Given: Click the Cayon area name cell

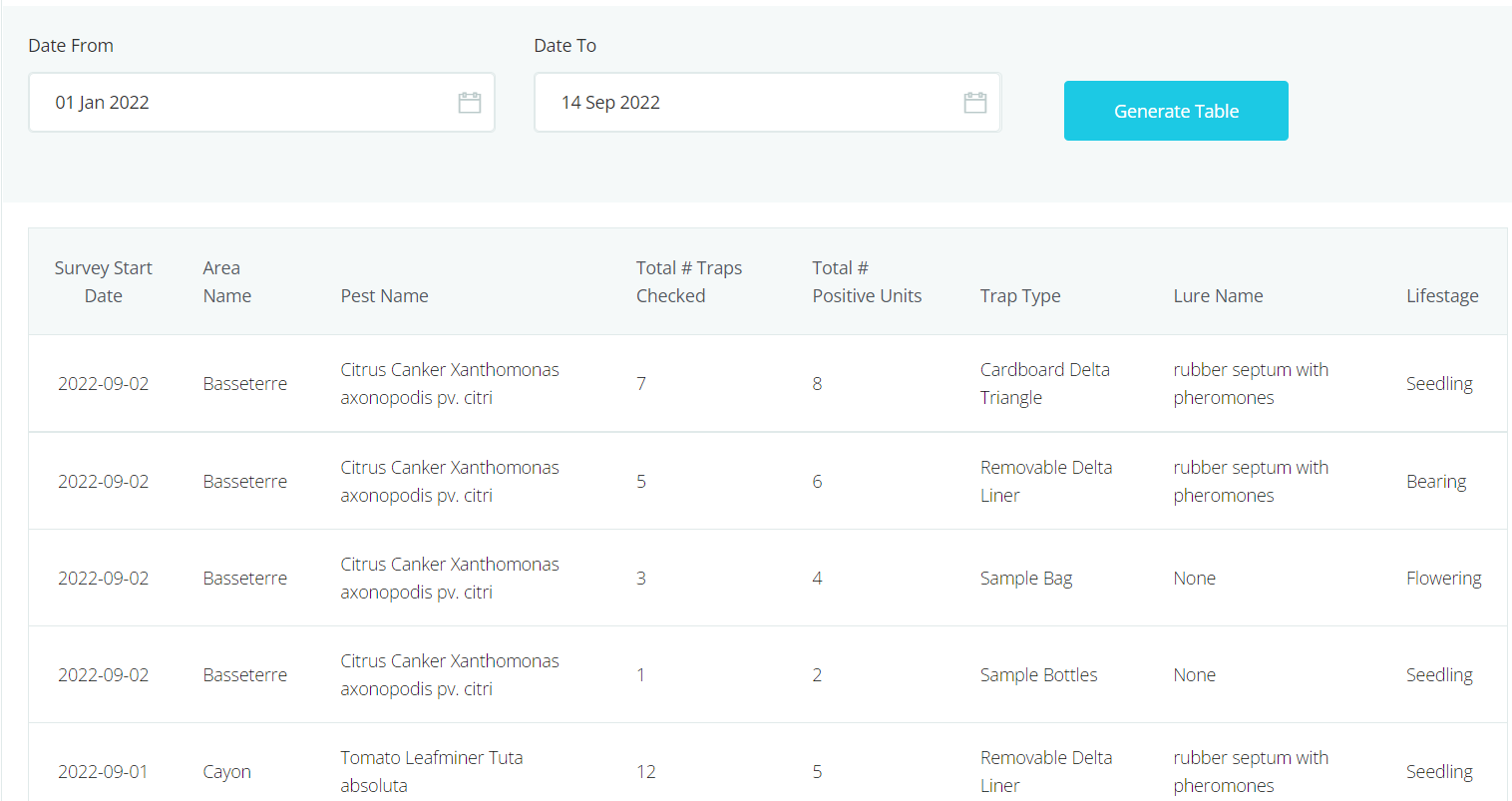Looking at the screenshot, I should [x=226, y=772].
